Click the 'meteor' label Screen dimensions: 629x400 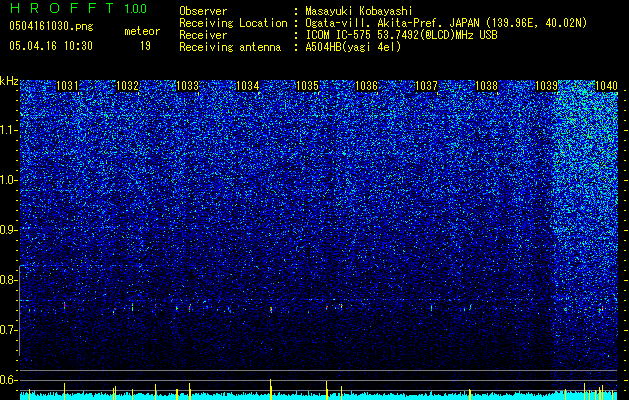point(142,31)
